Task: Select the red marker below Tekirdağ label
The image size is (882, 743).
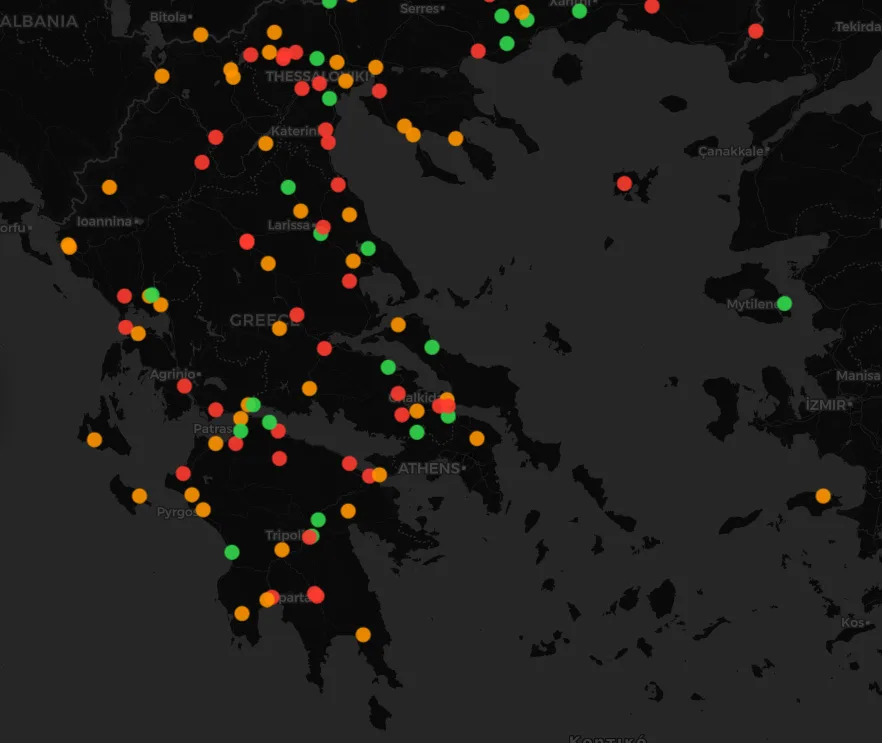Action: click(755, 31)
